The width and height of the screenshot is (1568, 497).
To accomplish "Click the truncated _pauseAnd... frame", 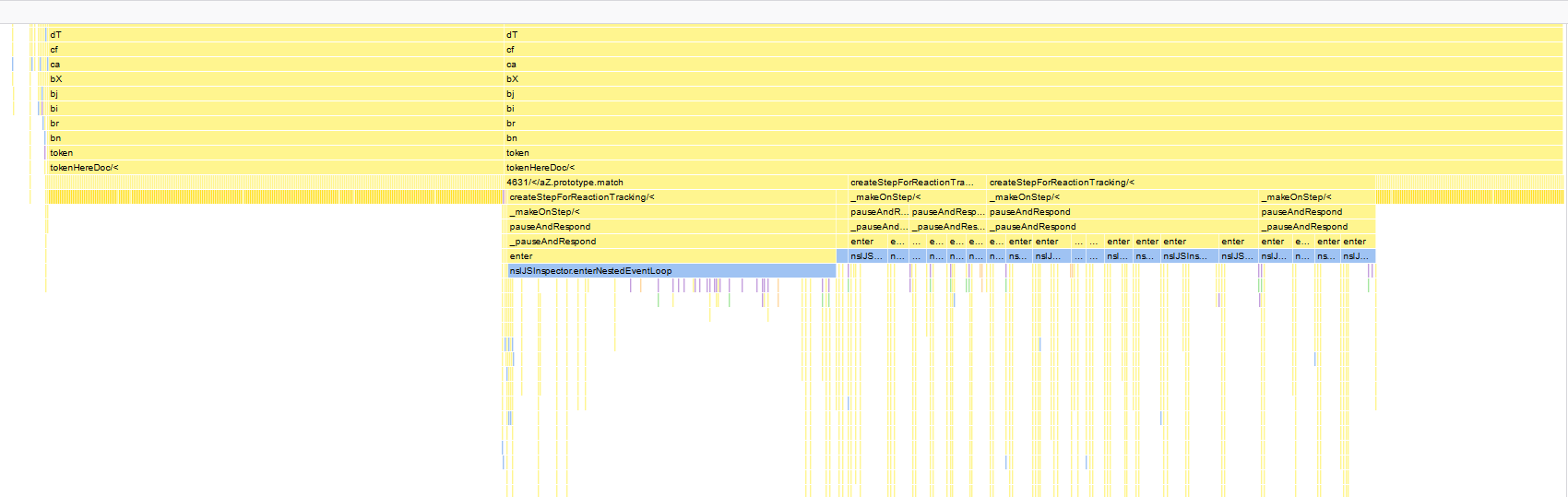I will 878,227.
